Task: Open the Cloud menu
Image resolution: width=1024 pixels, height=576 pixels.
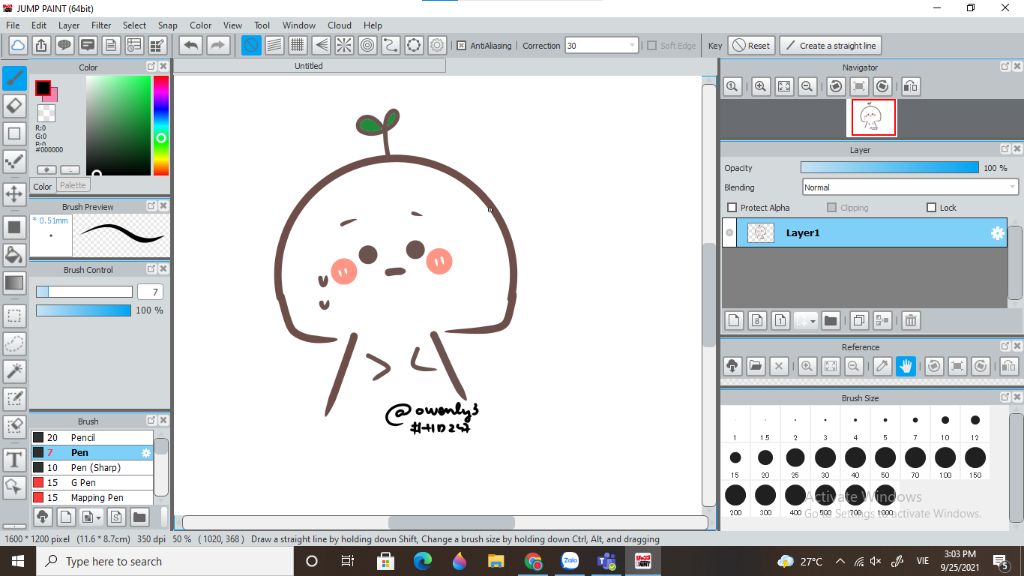Action: 339,25
